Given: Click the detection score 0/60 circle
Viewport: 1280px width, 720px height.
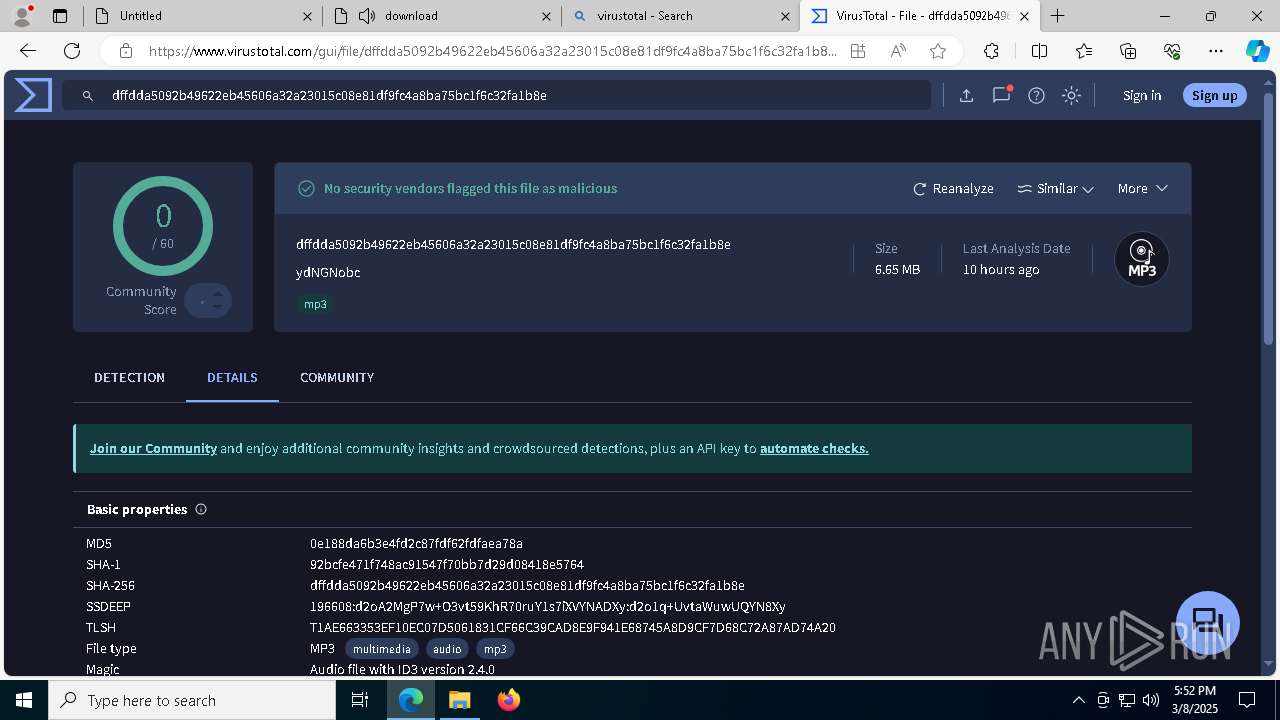Looking at the screenshot, I should [x=163, y=226].
